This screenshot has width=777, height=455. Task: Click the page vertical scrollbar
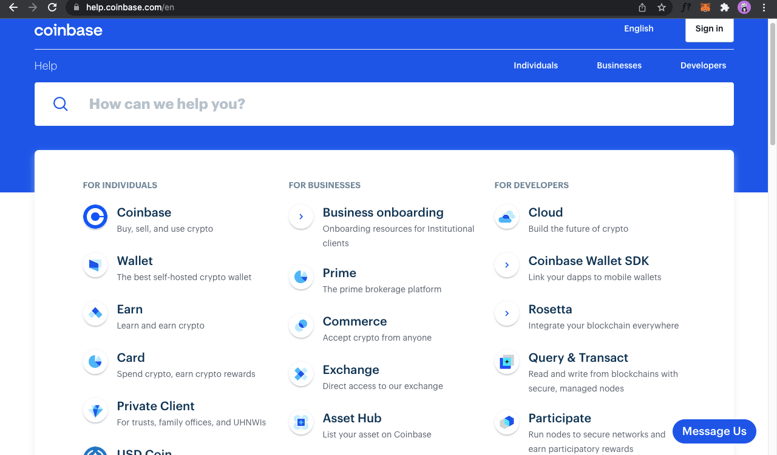click(772, 84)
